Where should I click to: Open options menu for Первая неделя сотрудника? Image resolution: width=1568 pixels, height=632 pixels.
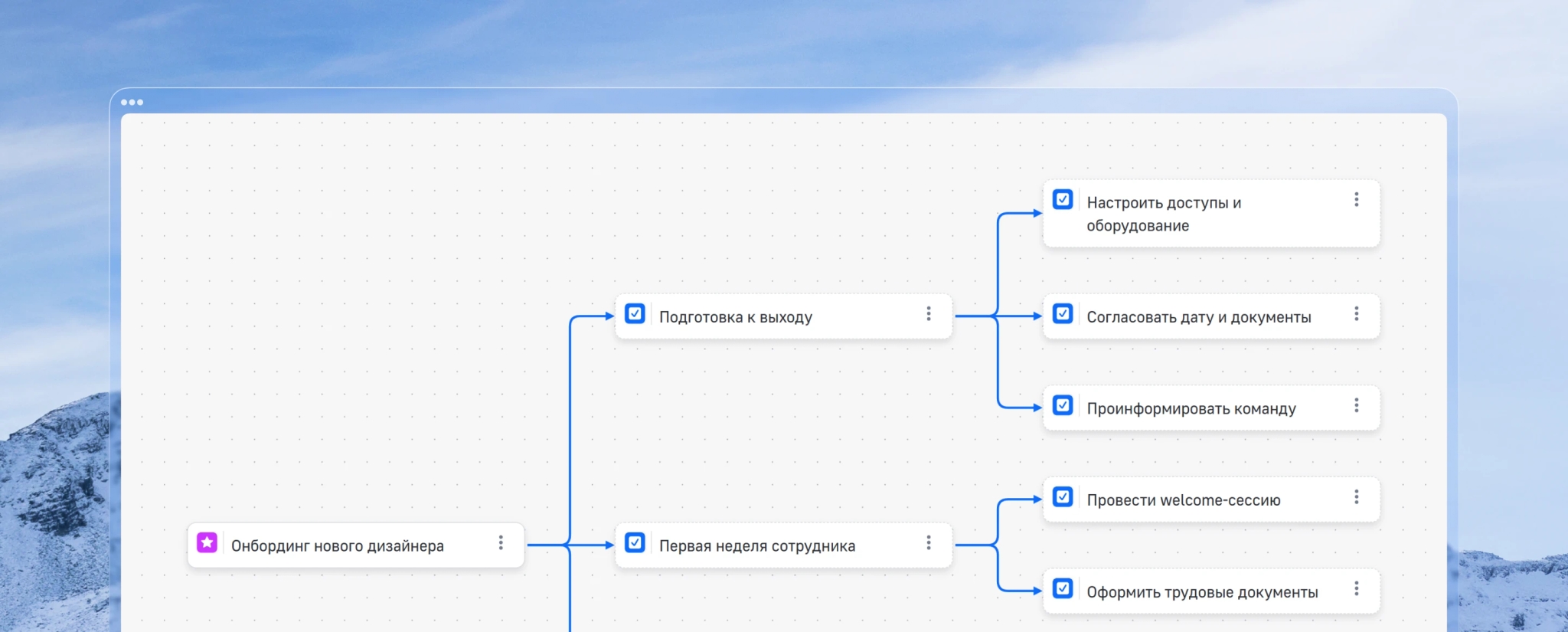(x=928, y=542)
